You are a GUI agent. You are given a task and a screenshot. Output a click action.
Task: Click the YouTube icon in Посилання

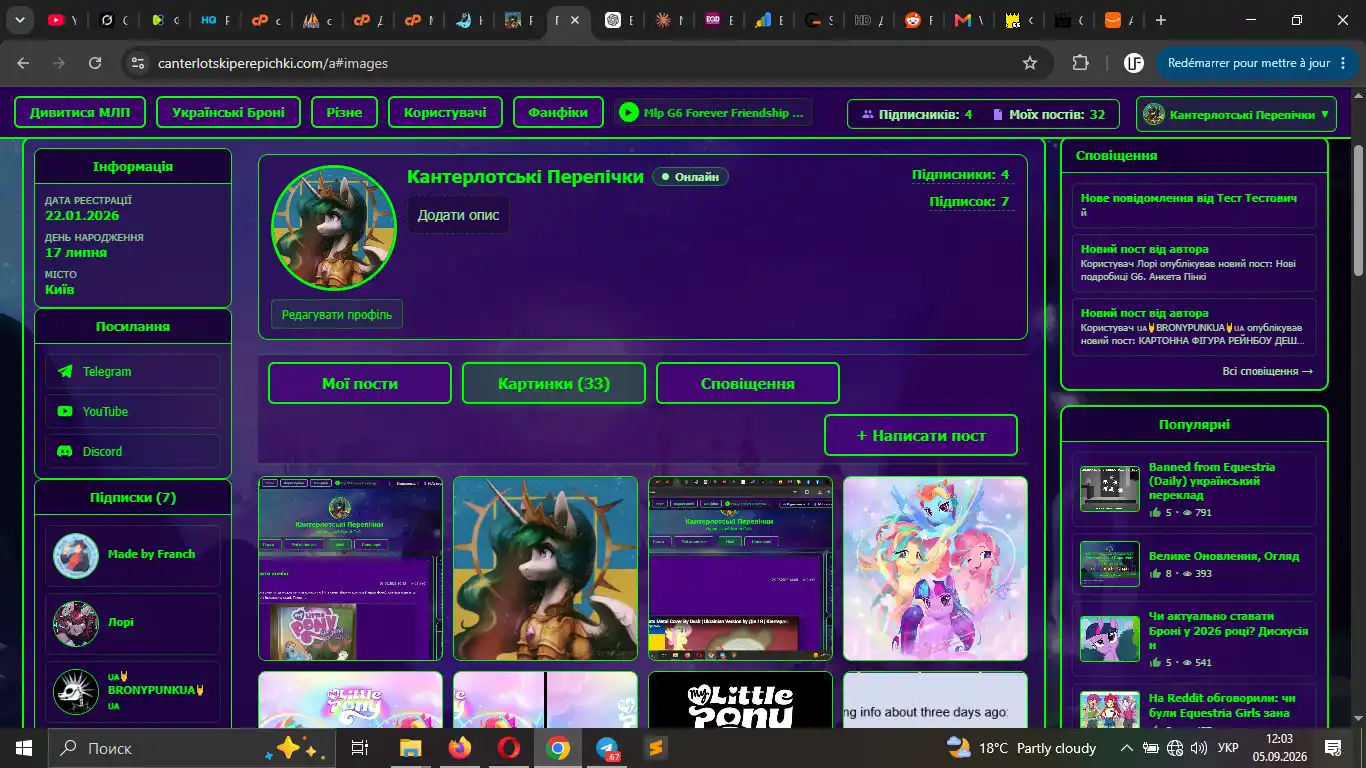[65, 411]
